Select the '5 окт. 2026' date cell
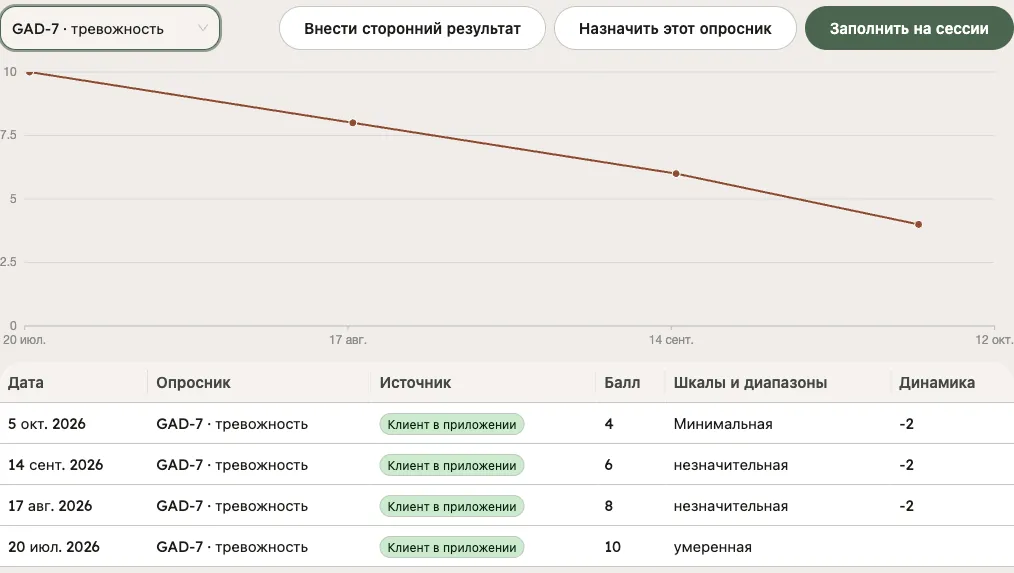The width and height of the screenshot is (1014, 573). [47, 424]
